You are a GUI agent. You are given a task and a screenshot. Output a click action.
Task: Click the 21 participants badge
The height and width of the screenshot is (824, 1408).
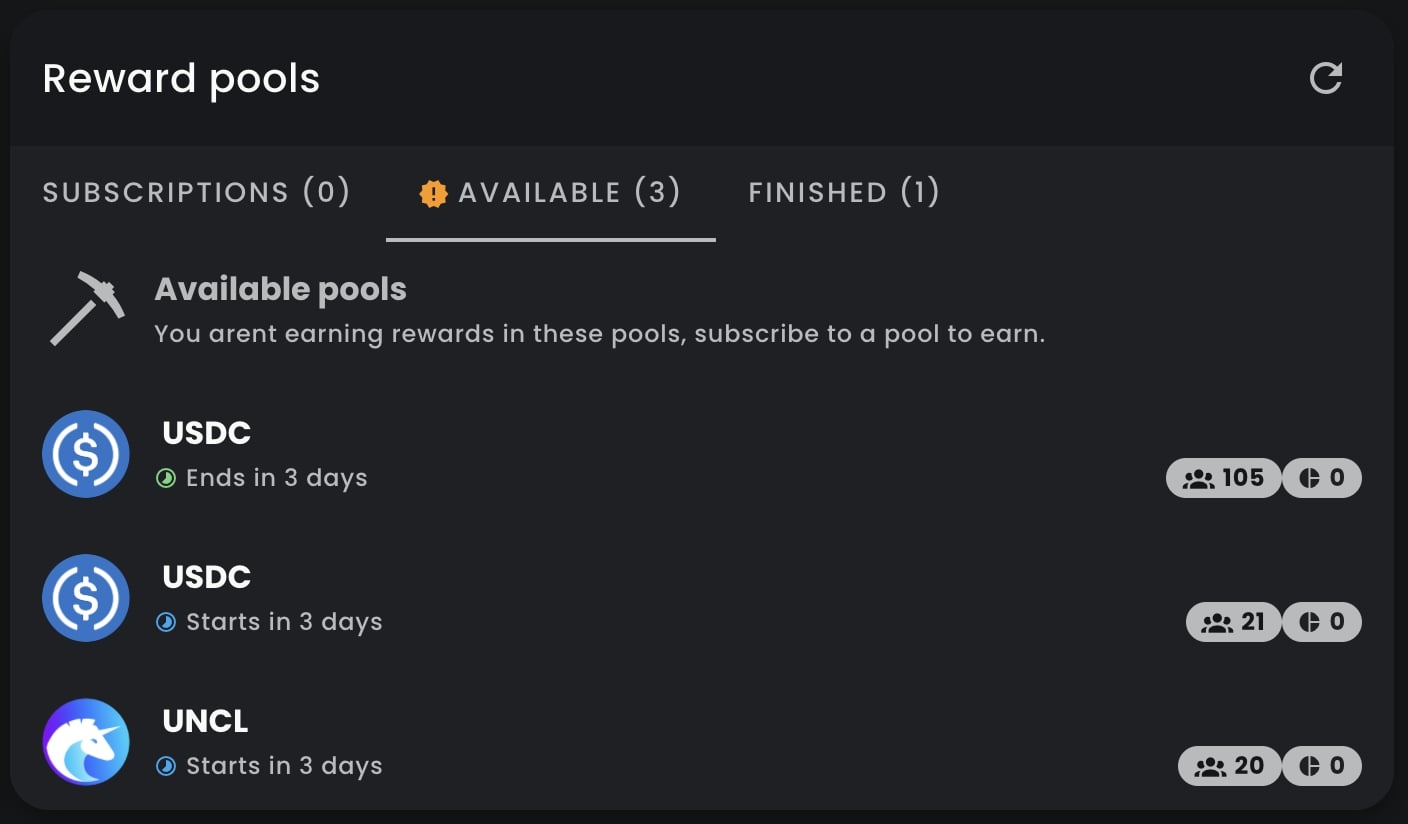1233,622
